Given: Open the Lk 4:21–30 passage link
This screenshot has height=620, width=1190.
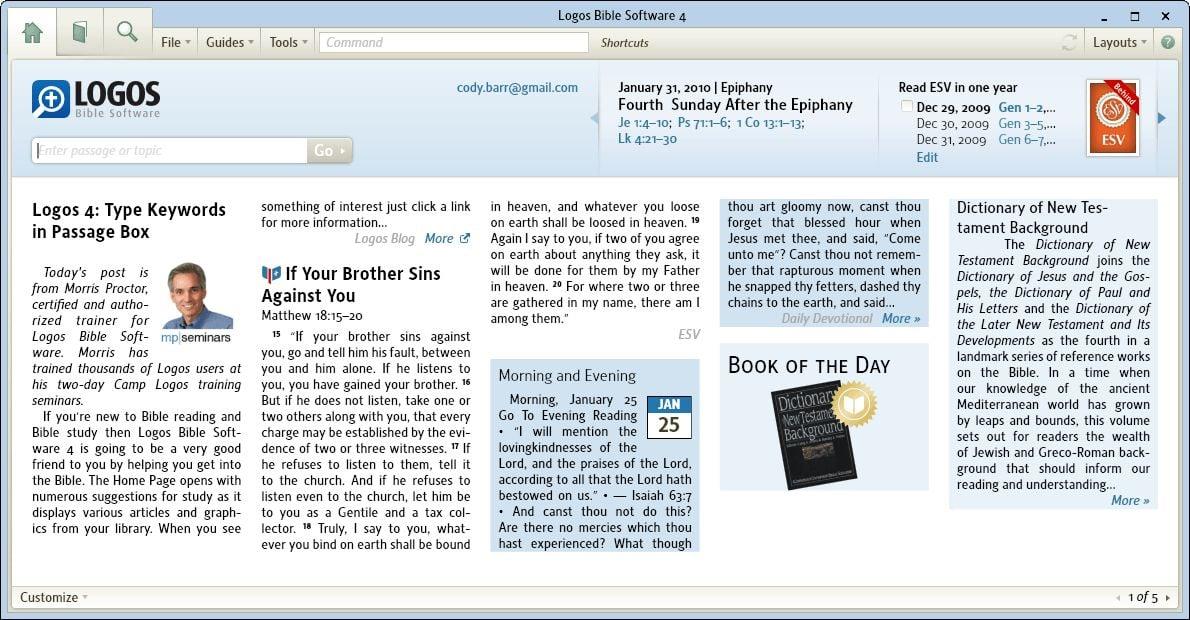Looking at the screenshot, I should pos(647,139).
